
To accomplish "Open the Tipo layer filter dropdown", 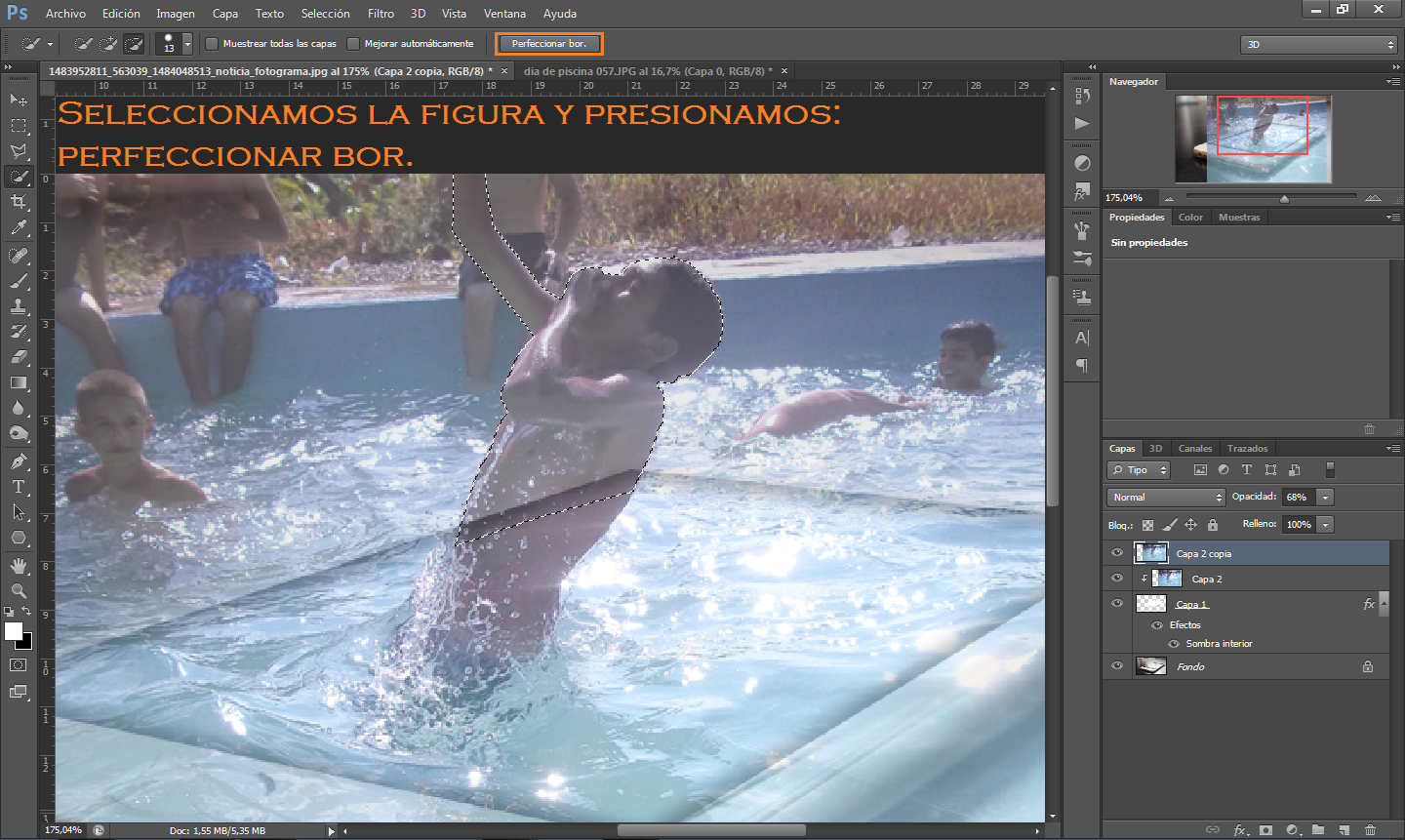I will 1139,470.
